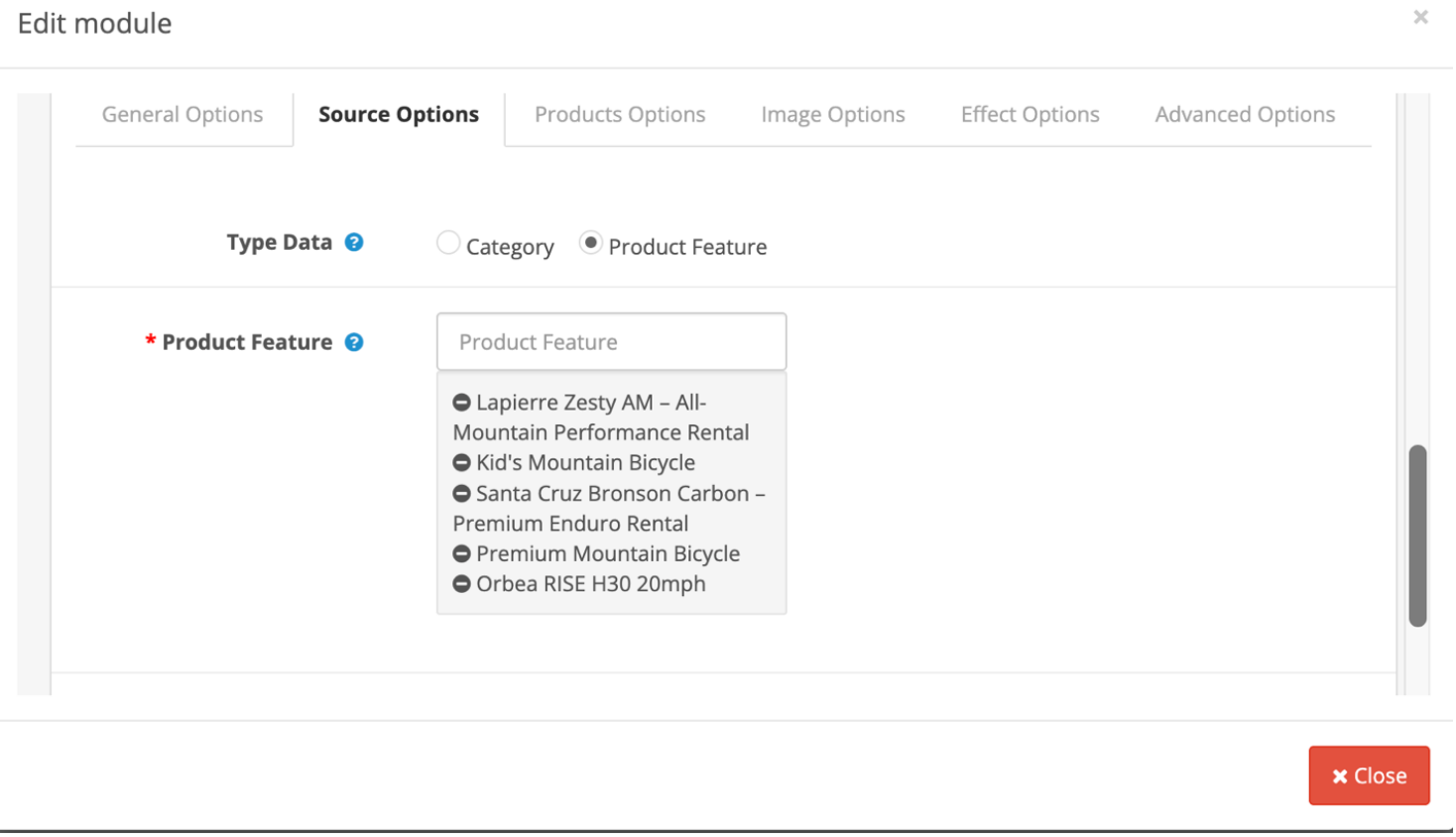Select the Category radio button
The height and width of the screenshot is (837, 1456).
pyautogui.click(x=448, y=243)
